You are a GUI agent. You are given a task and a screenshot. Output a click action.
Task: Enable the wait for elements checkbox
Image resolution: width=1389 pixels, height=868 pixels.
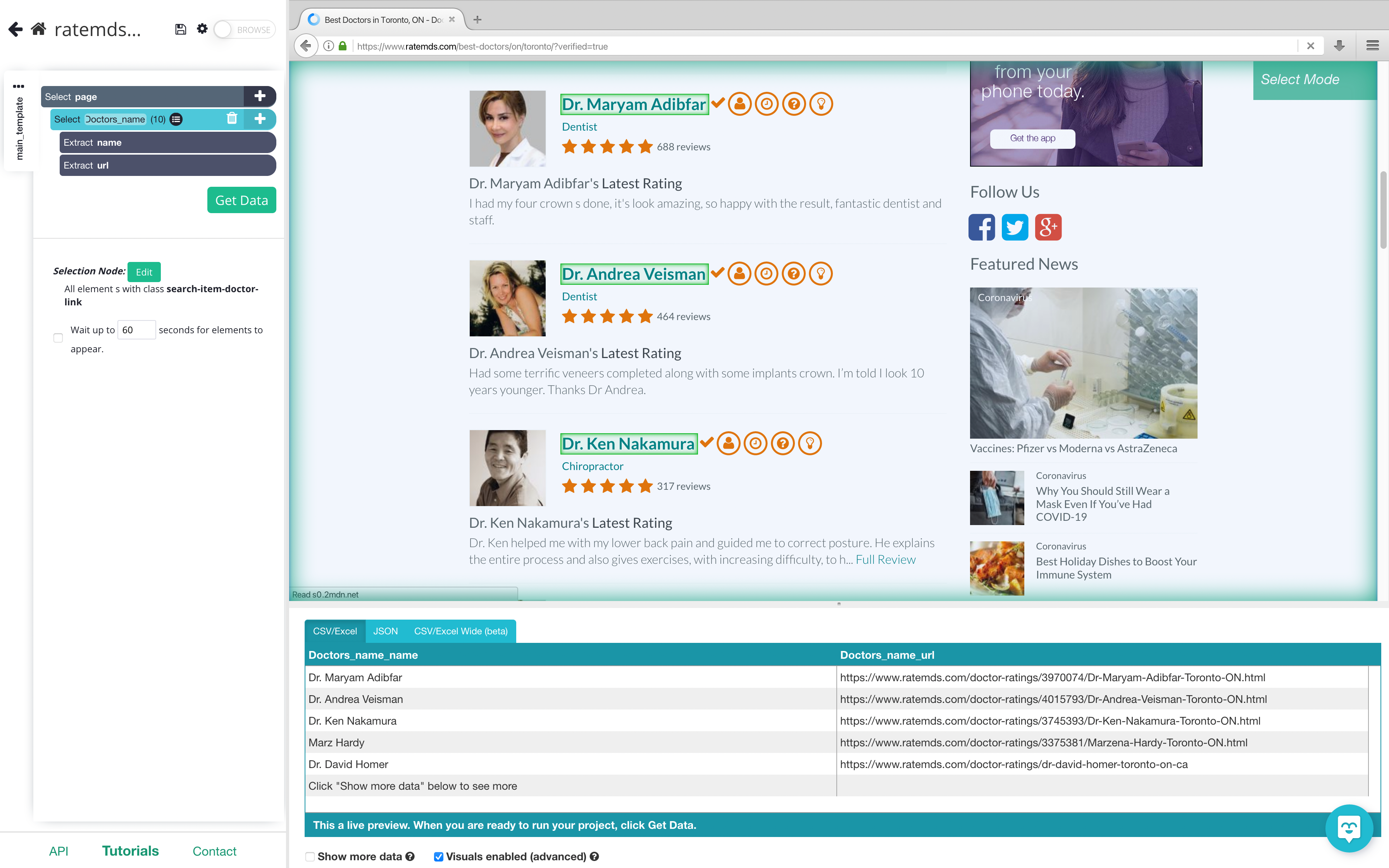point(58,338)
